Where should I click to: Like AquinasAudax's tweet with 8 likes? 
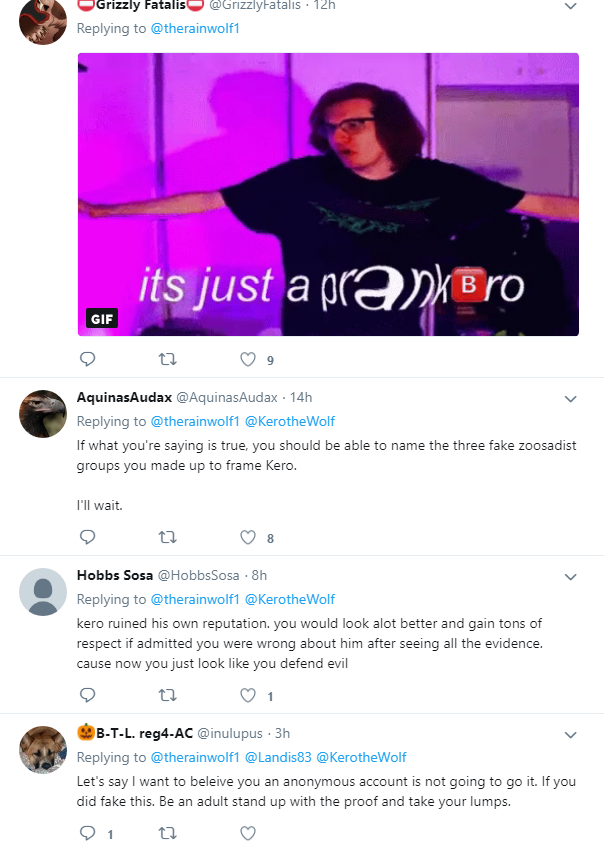point(248,537)
